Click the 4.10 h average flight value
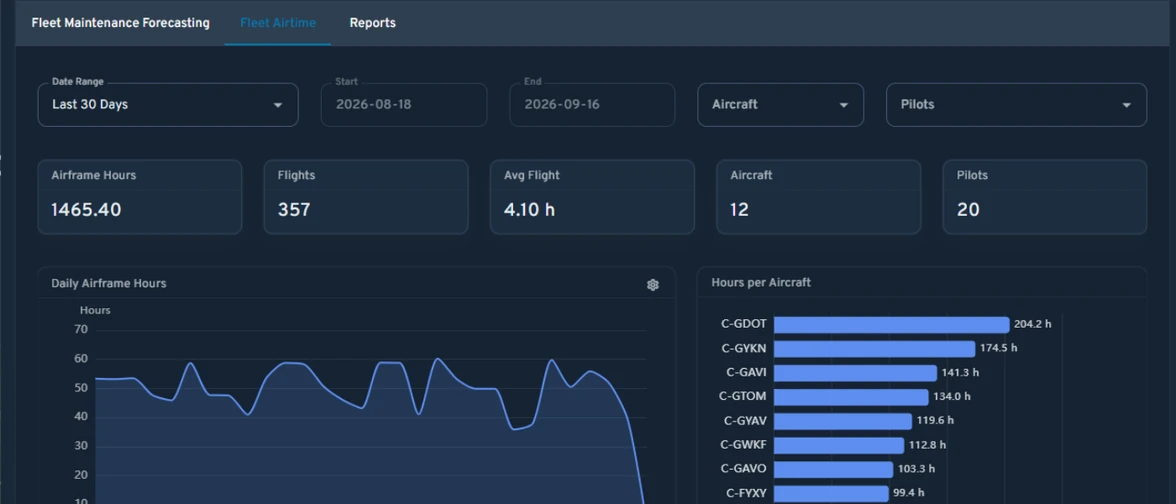This screenshot has height=504, width=1176. click(530, 210)
